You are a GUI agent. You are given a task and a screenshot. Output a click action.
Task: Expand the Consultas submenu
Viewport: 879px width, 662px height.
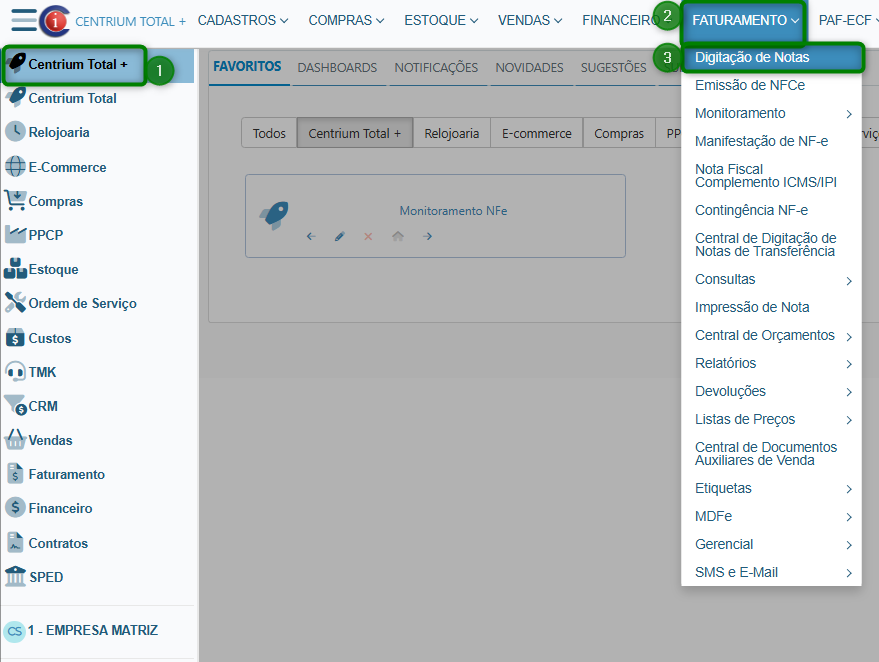(848, 280)
